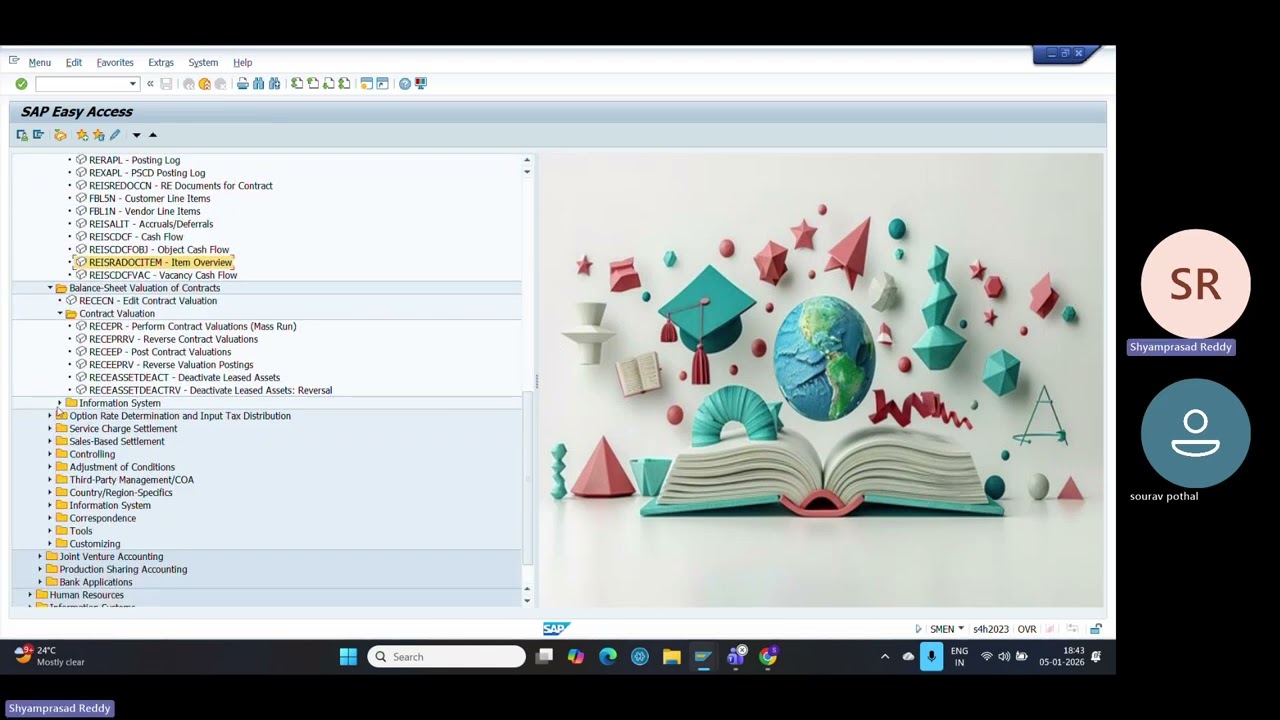Click the taskbar Search box

(446, 657)
